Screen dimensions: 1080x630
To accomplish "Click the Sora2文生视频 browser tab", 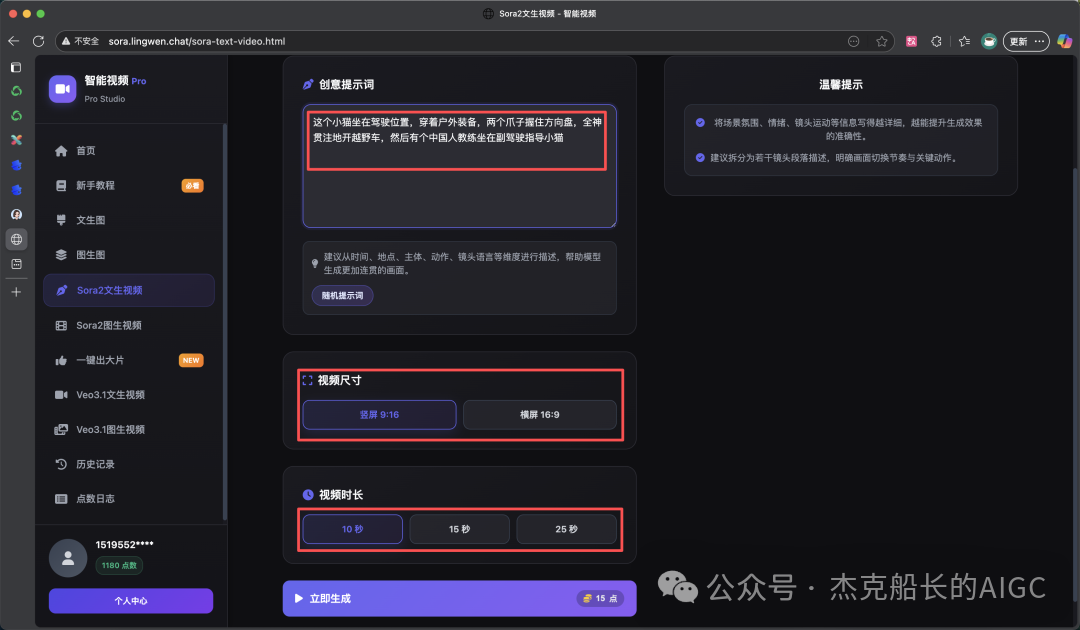I will click(540, 13).
